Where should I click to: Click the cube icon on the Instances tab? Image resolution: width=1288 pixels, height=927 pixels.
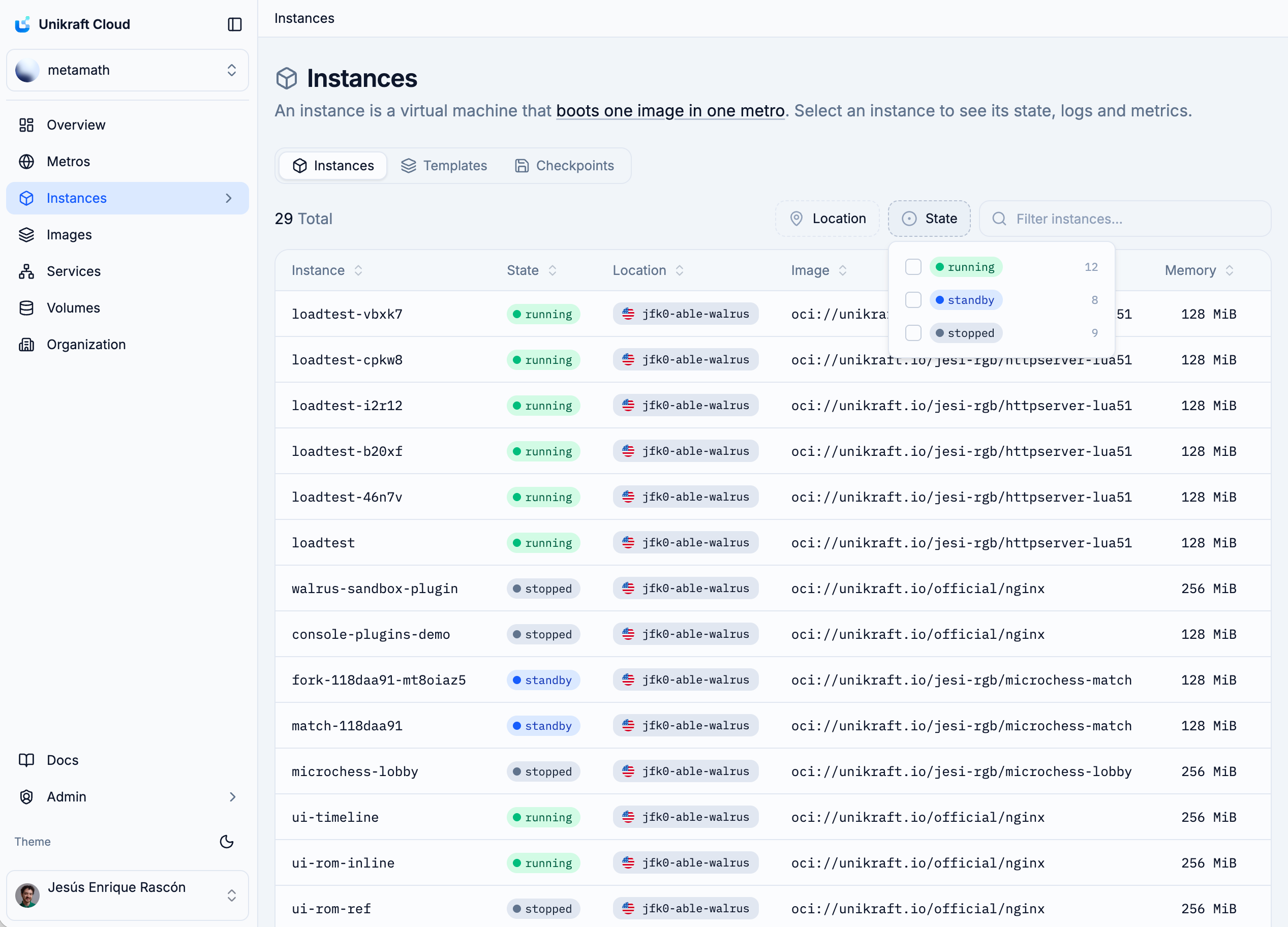(x=300, y=166)
